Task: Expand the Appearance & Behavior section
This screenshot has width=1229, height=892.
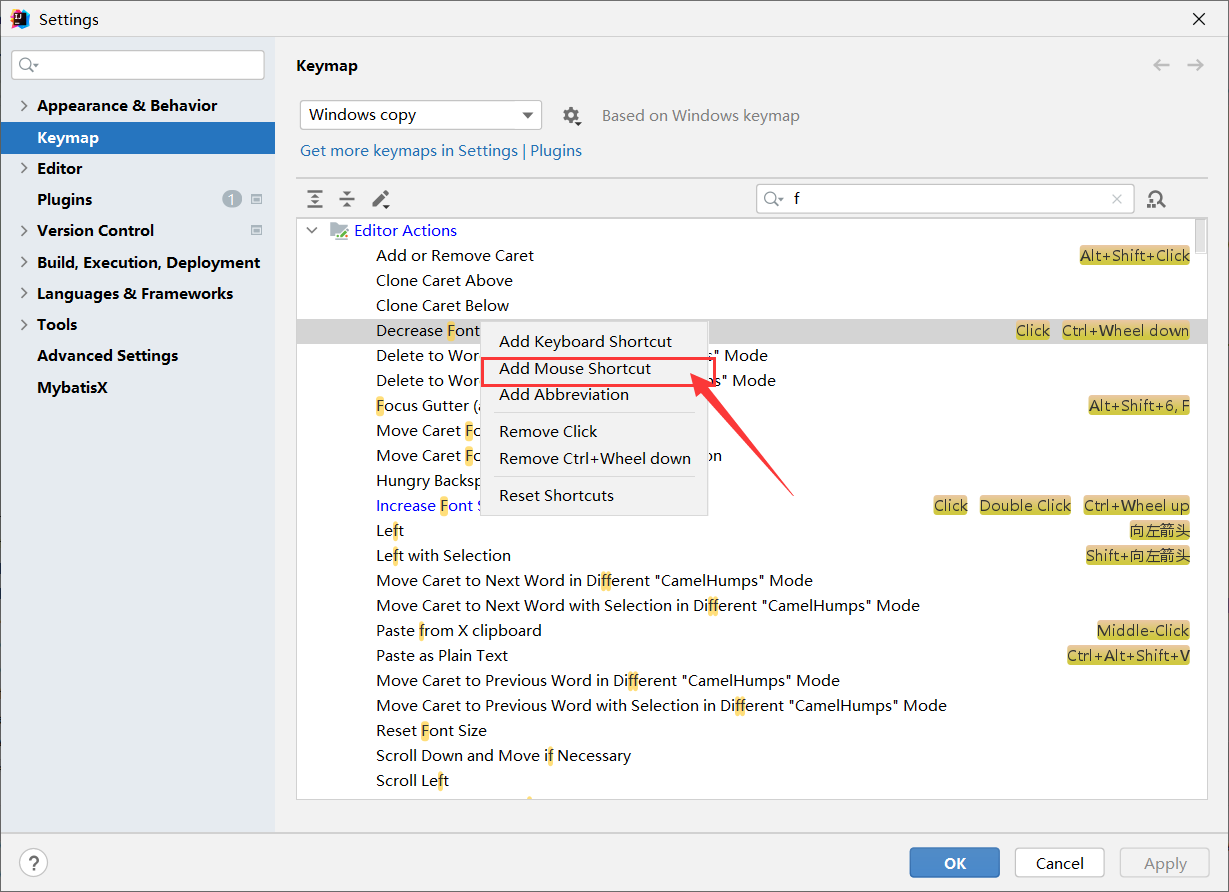Action: click(24, 106)
